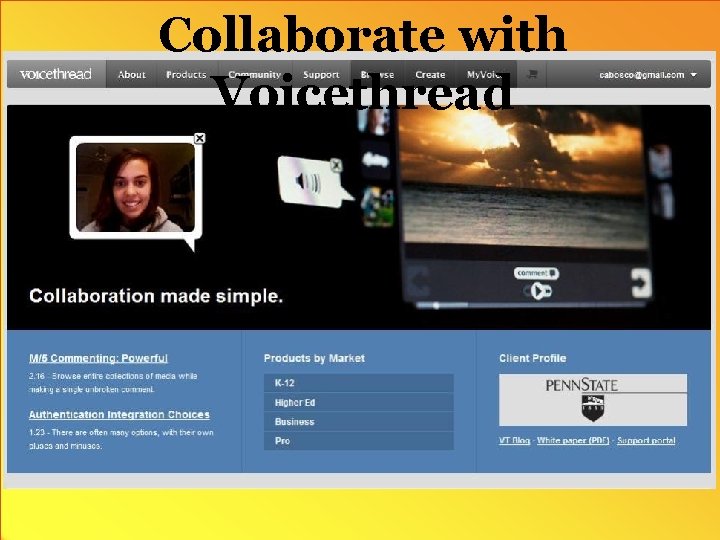Close the audio comment bubble
Viewport: 720px width, 540px height.
click(336, 165)
